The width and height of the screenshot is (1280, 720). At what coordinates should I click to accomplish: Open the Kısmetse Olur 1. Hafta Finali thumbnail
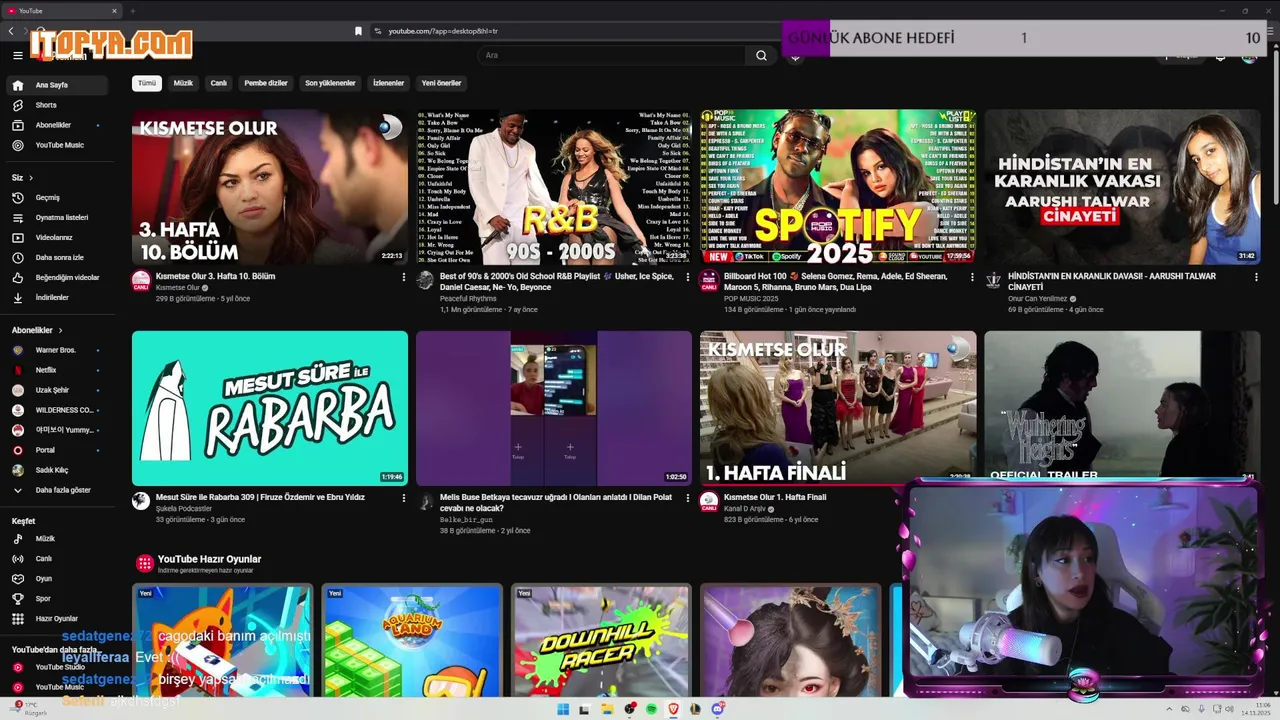pyautogui.click(x=838, y=408)
